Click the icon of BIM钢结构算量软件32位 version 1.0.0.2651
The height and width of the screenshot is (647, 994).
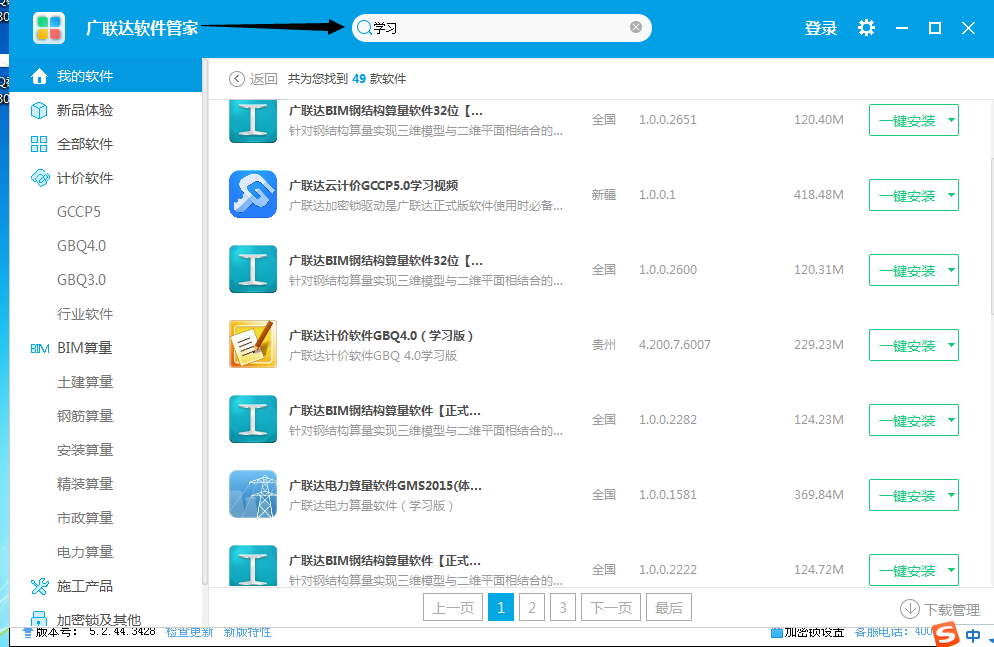coord(253,121)
